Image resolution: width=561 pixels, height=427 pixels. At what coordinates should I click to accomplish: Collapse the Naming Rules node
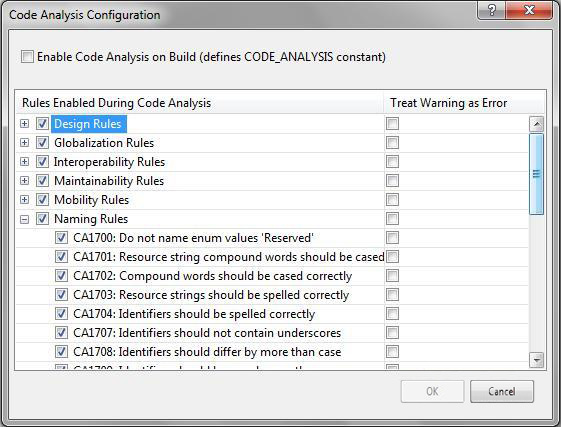(x=24, y=219)
